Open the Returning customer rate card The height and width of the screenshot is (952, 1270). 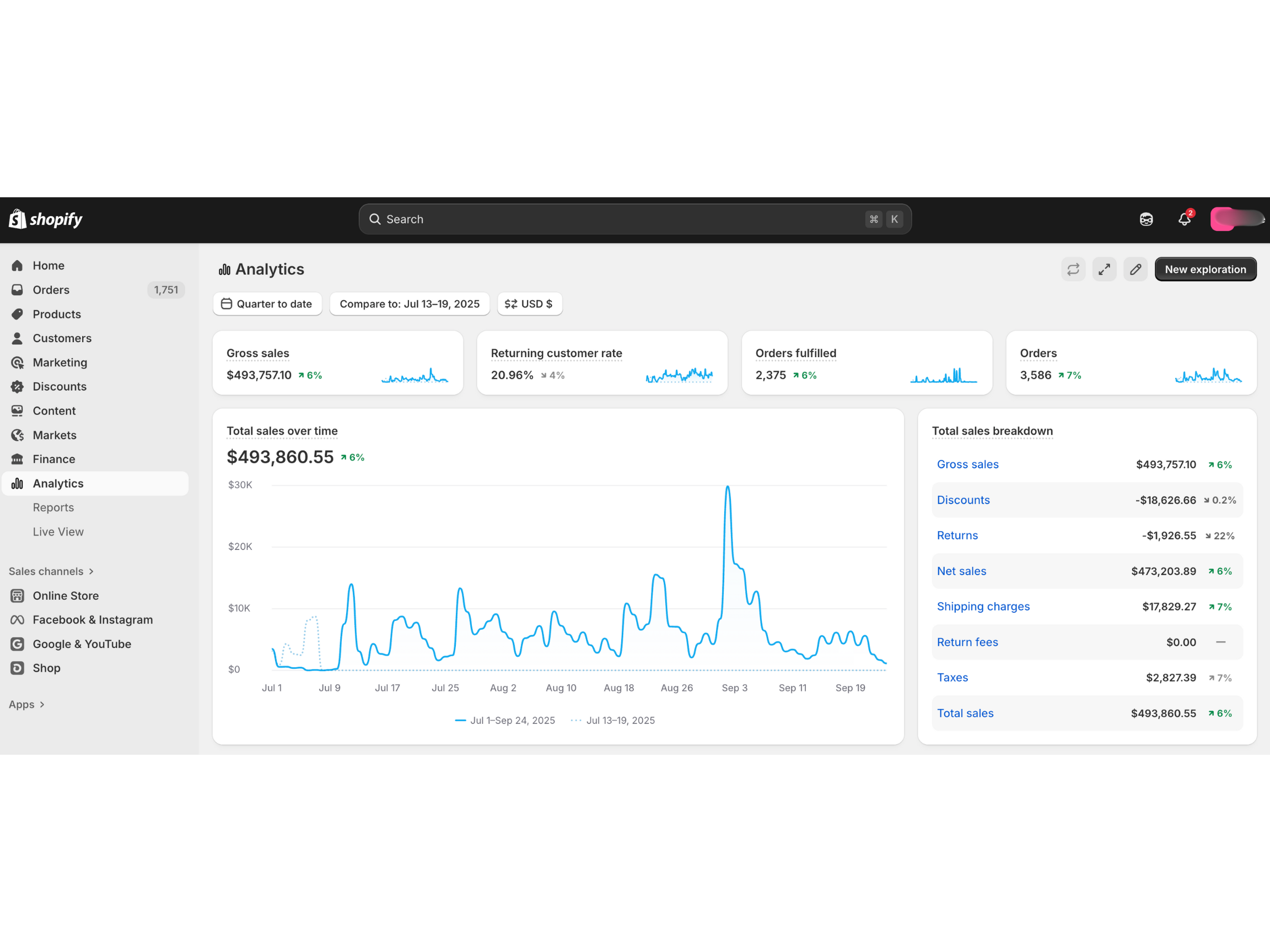click(x=556, y=354)
